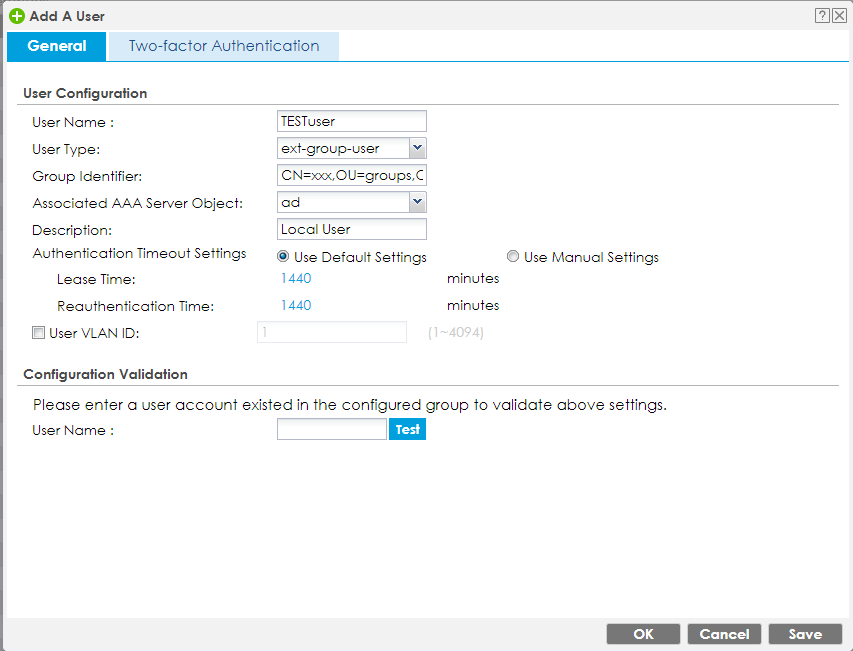Click the User VLAN ID number field
The height and width of the screenshot is (651, 853).
[332, 332]
